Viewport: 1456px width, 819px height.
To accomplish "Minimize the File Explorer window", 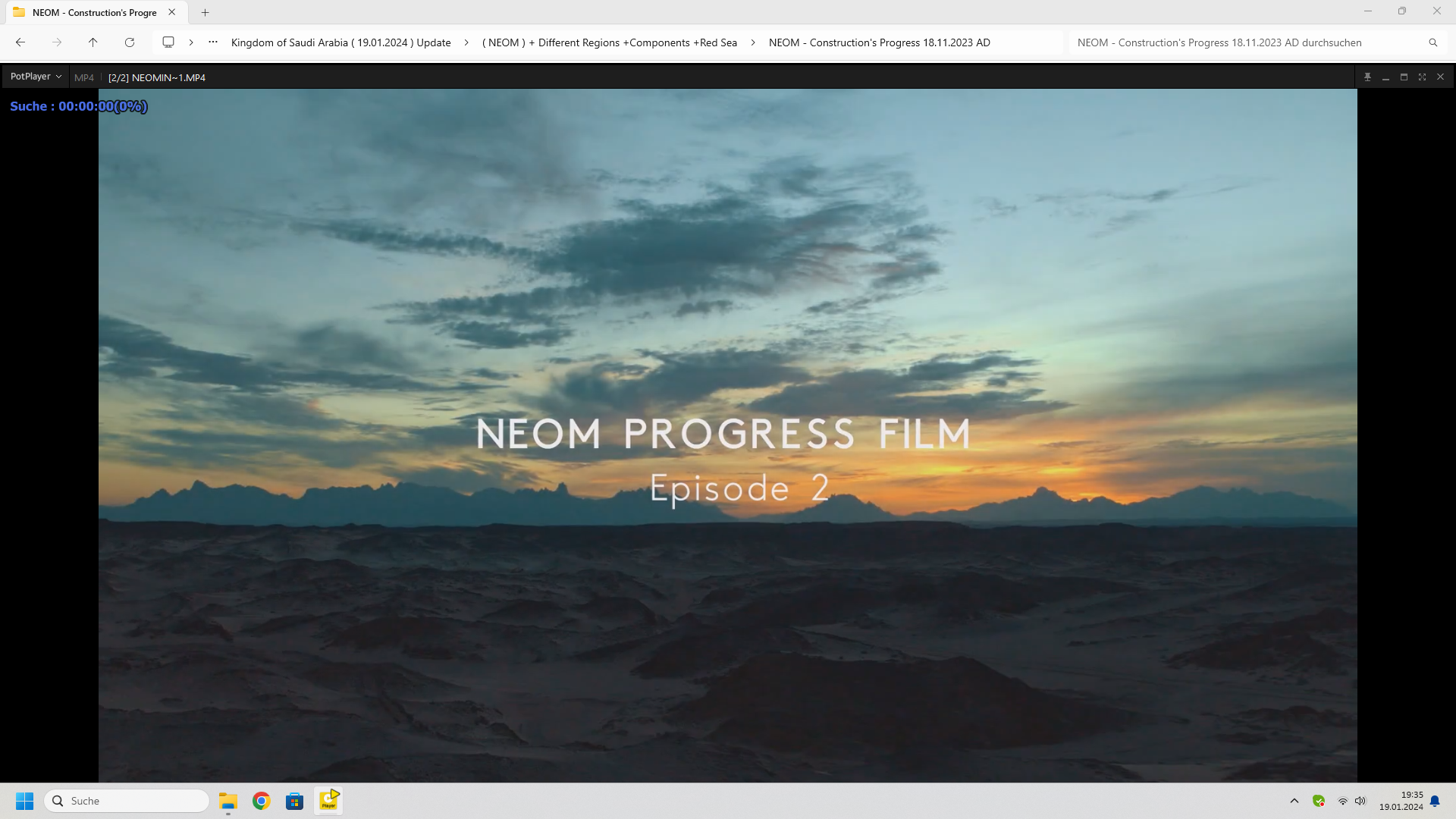I will tap(1368, 11).
